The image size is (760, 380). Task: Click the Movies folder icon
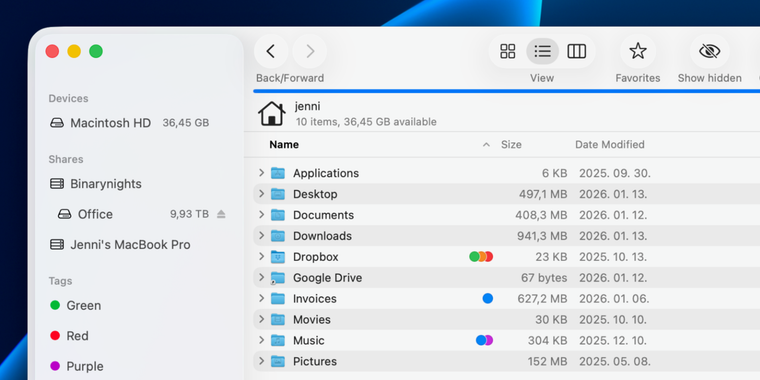coord(278,319)
